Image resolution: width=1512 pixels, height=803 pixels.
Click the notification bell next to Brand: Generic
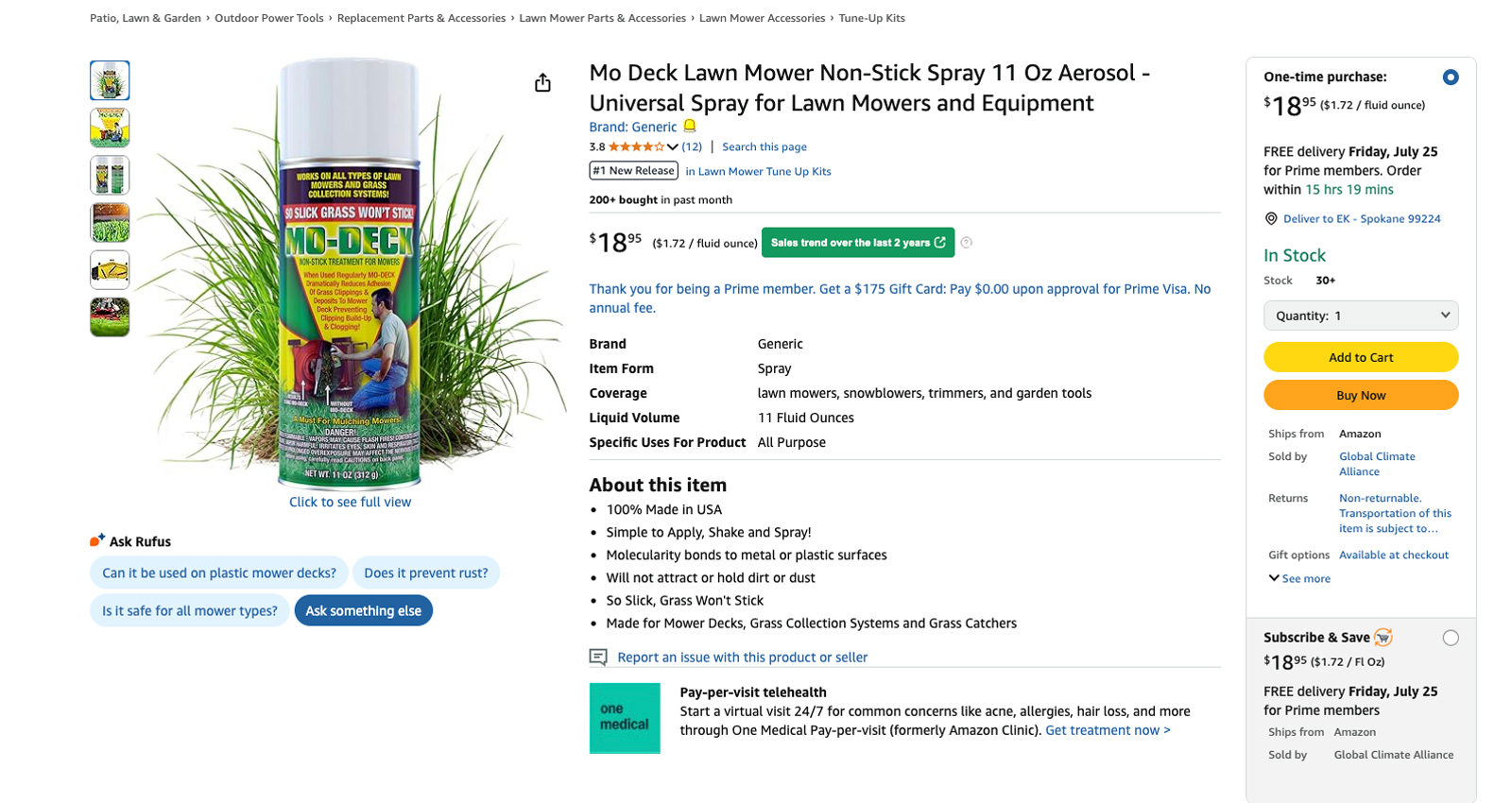tap(690, 127)
